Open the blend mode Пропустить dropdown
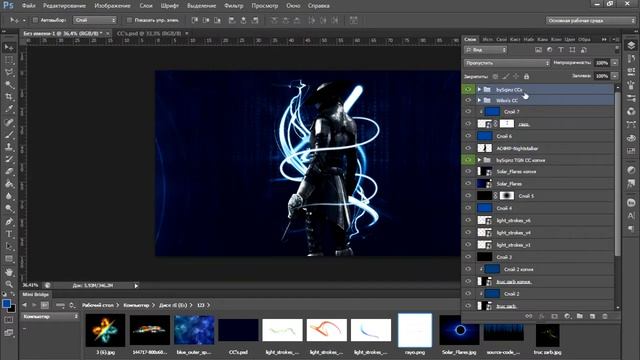The height and width of the screenshot is (360, 640). [507, 63]
